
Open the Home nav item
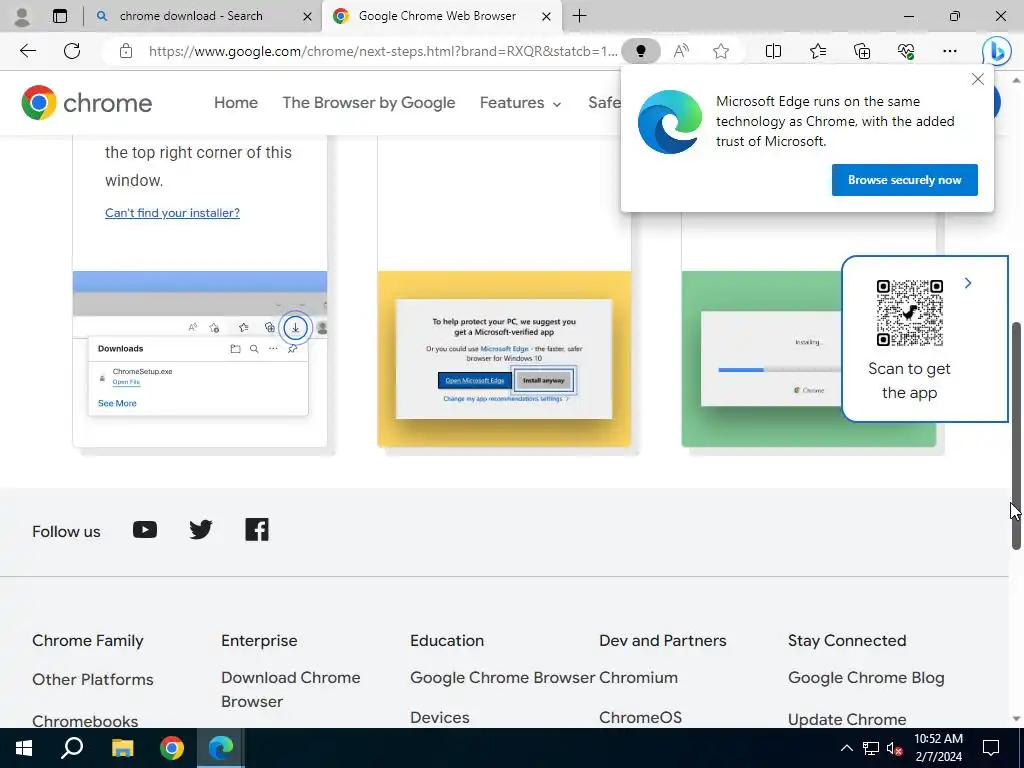pos(236,103)
